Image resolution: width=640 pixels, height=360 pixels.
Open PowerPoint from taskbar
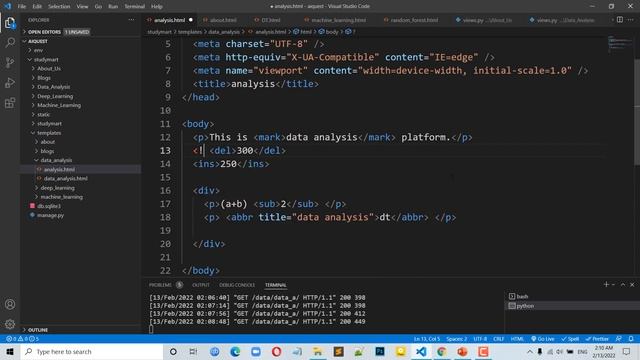pos(462,351)
